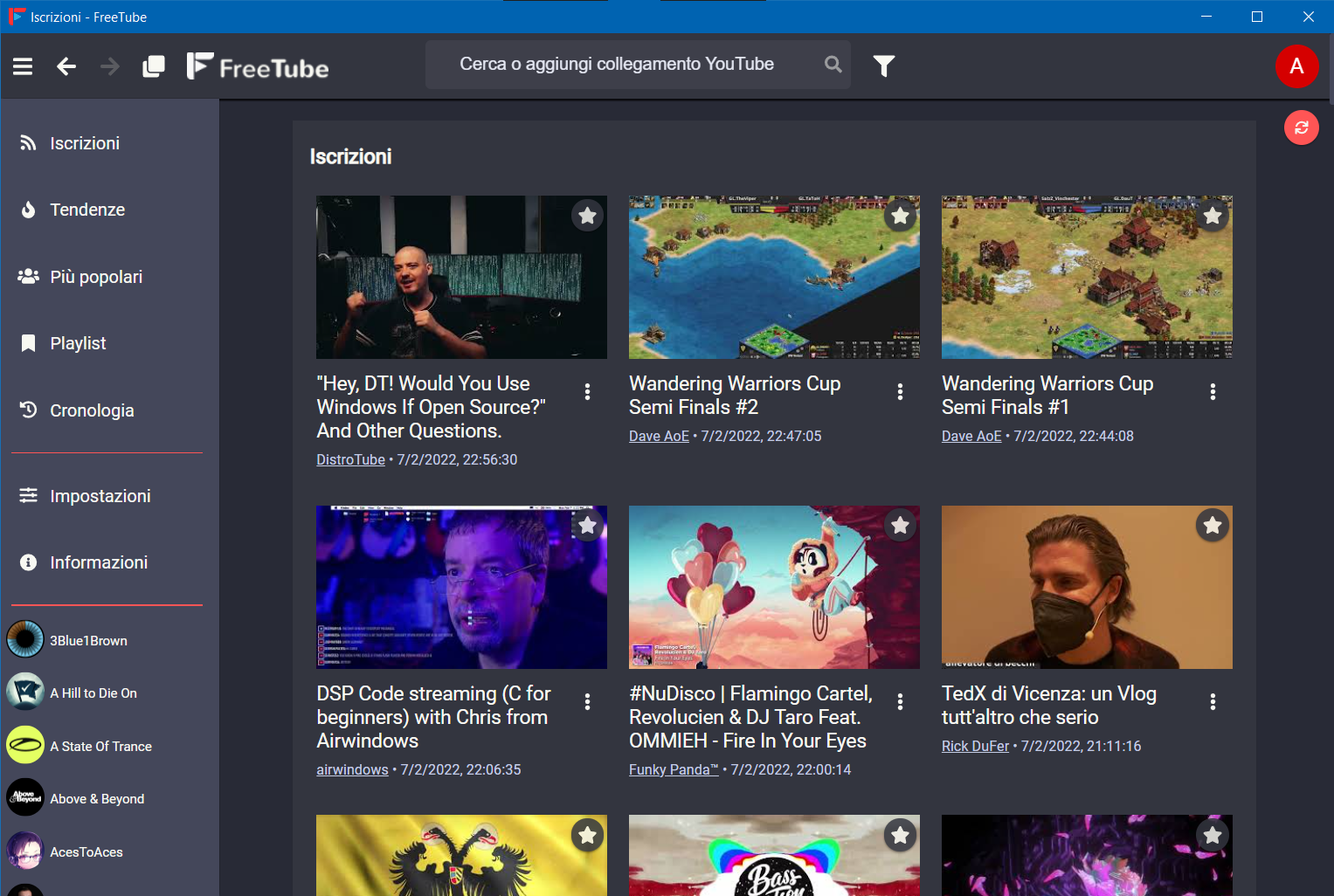Navigate back using the back arrow
The image size is (1334, 896).
pyautogui.click(x=66, y=65)
